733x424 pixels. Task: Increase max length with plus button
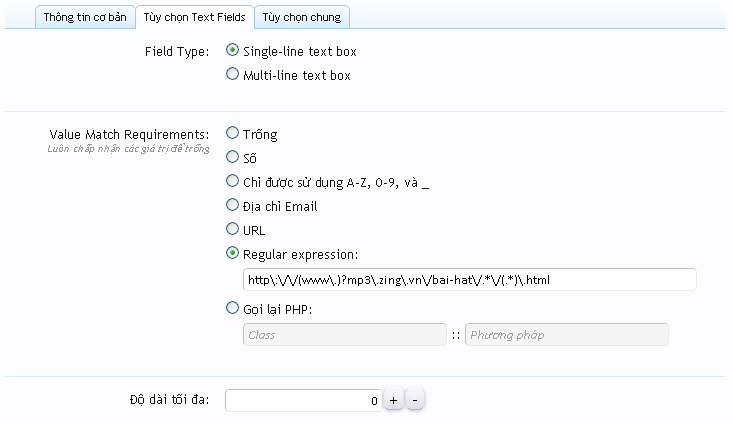click(394, 400)
